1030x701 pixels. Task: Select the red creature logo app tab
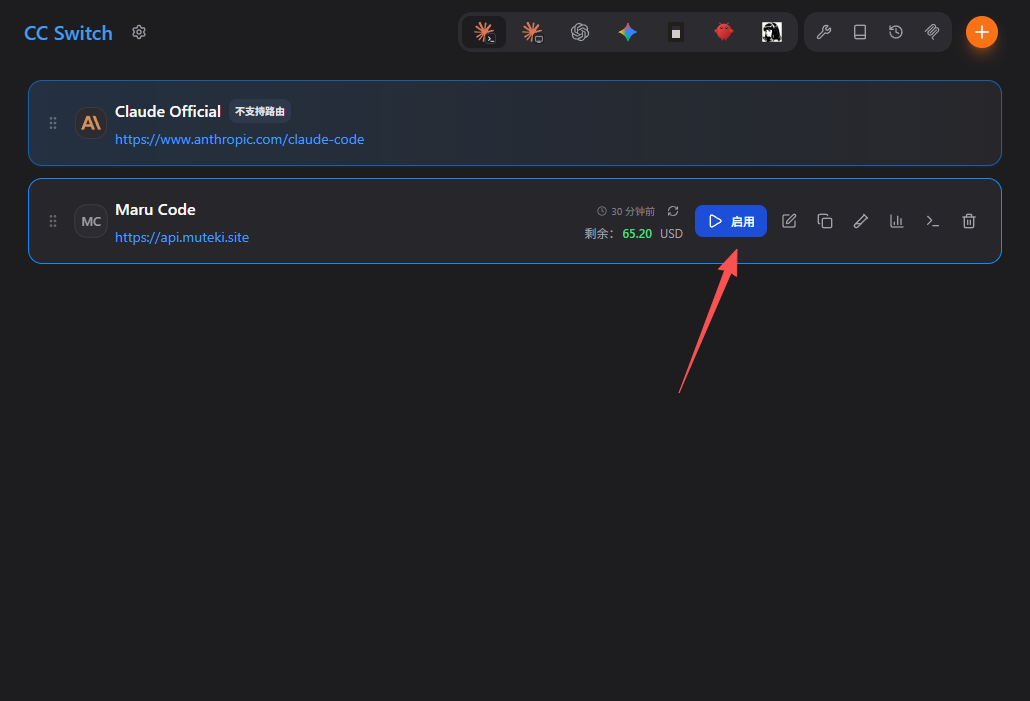pos(724,32)
